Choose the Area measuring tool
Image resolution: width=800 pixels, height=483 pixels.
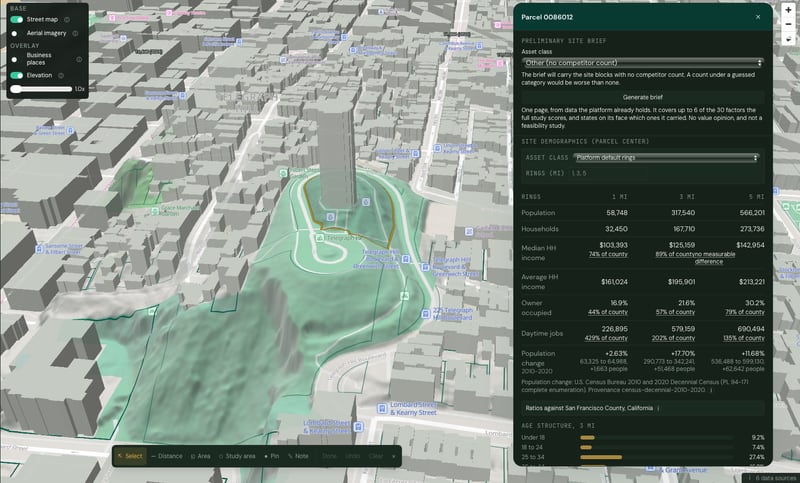tap(201, 456)
